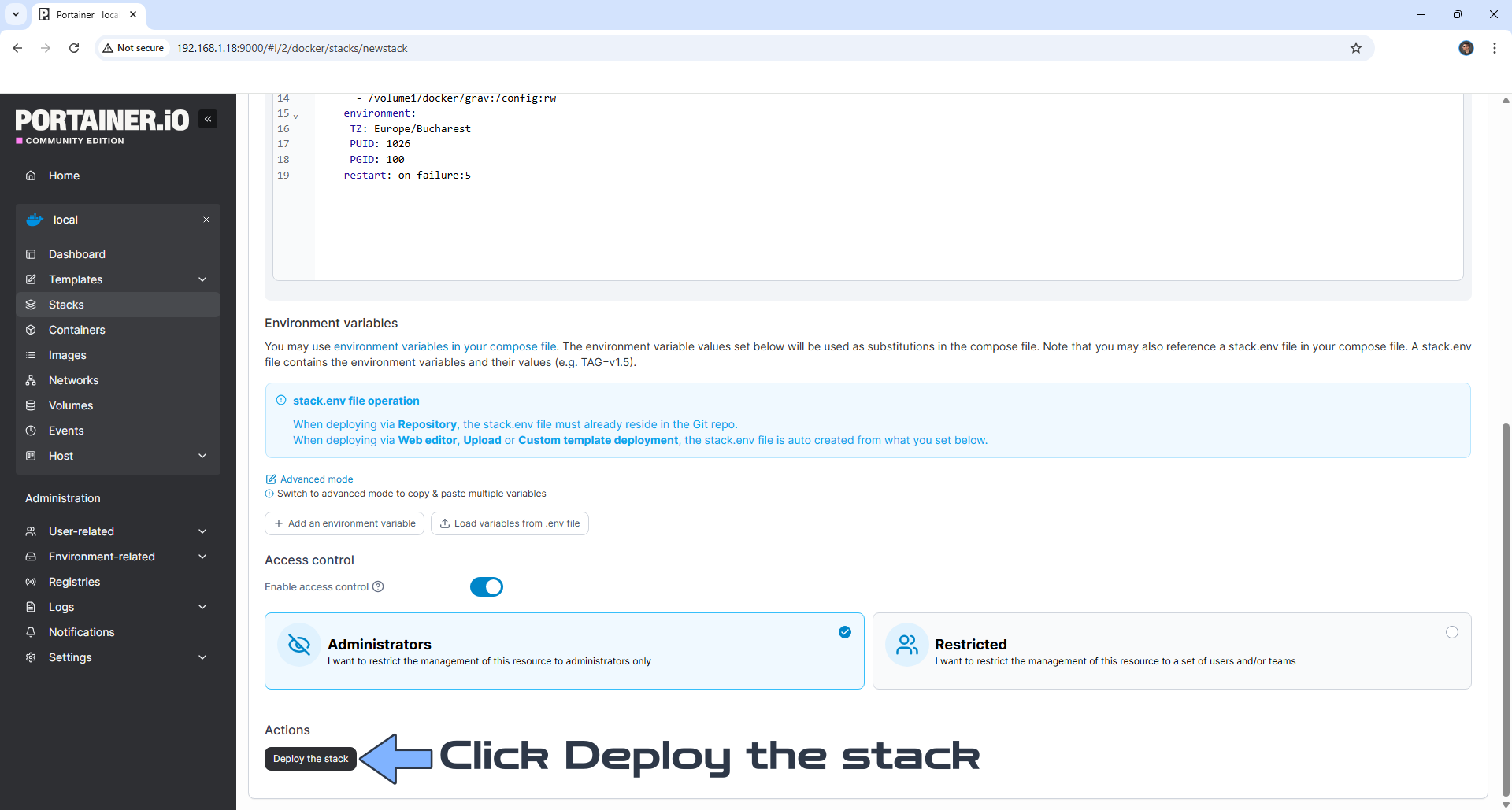1512x810 pixels.
Task: Collapse the Portainer sidebar with the double-chevron icon
Action: (208, 119)
